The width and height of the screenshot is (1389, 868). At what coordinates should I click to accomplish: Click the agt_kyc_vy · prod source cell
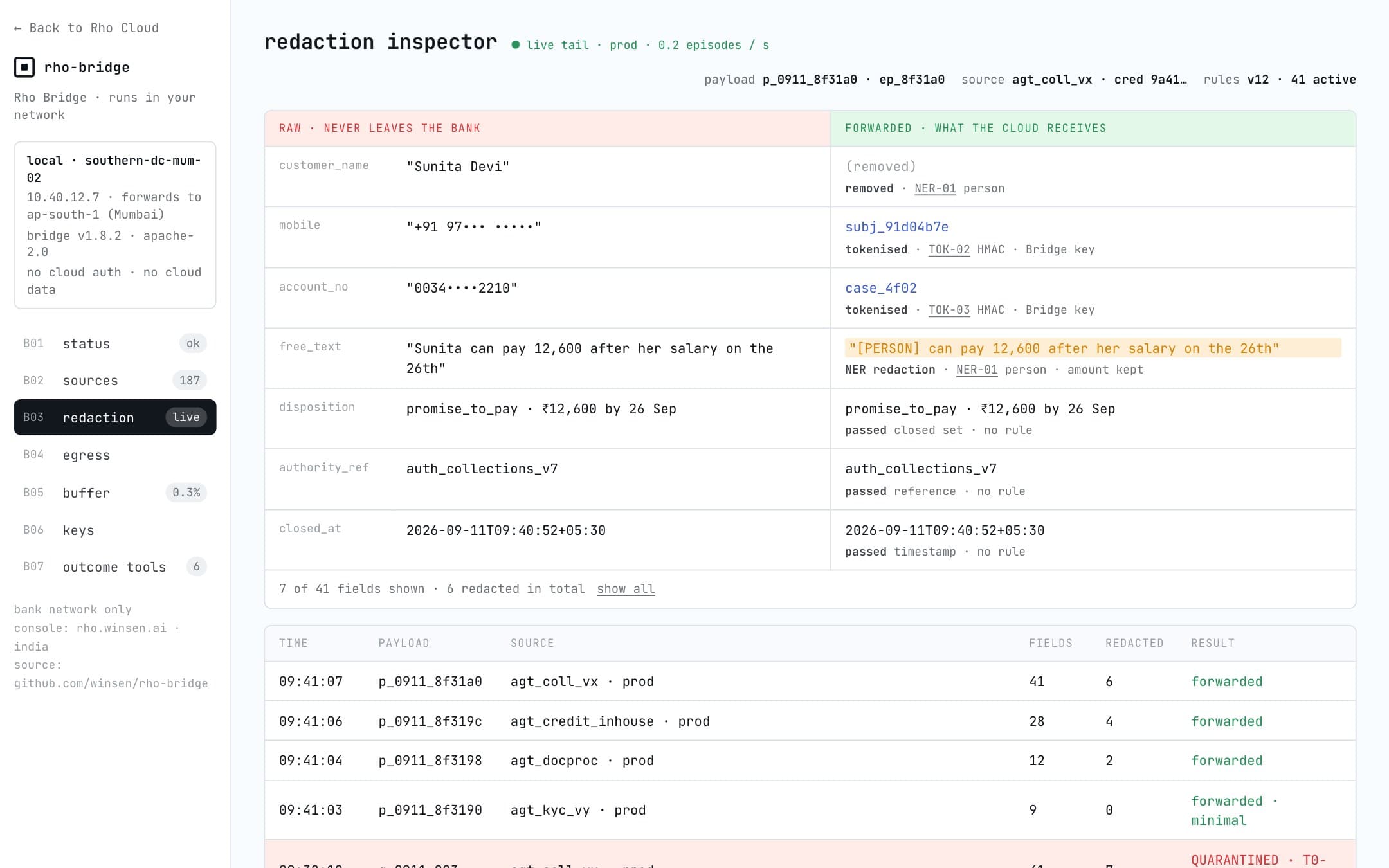(x=578, y=810)
